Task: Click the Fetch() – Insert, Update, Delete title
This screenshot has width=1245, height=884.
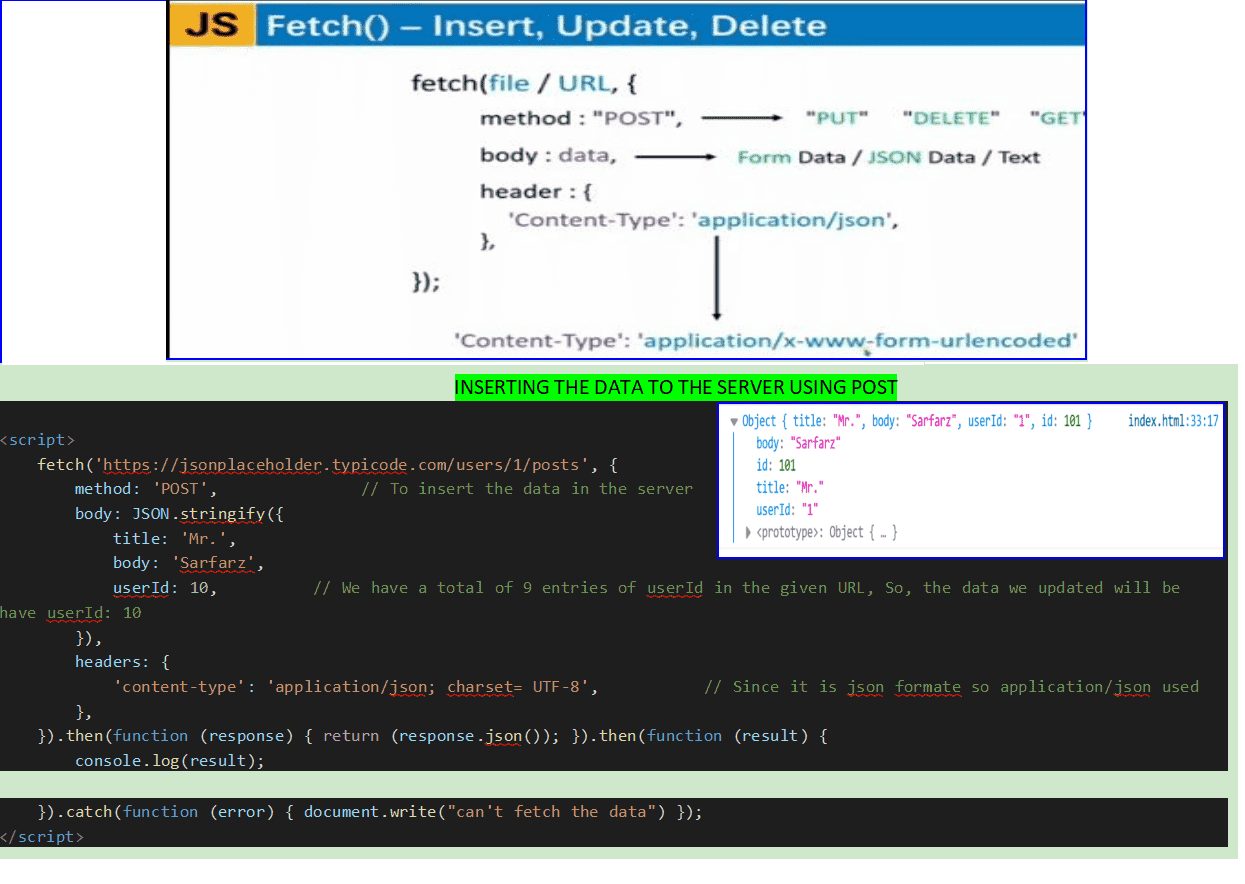Action: 546,25
